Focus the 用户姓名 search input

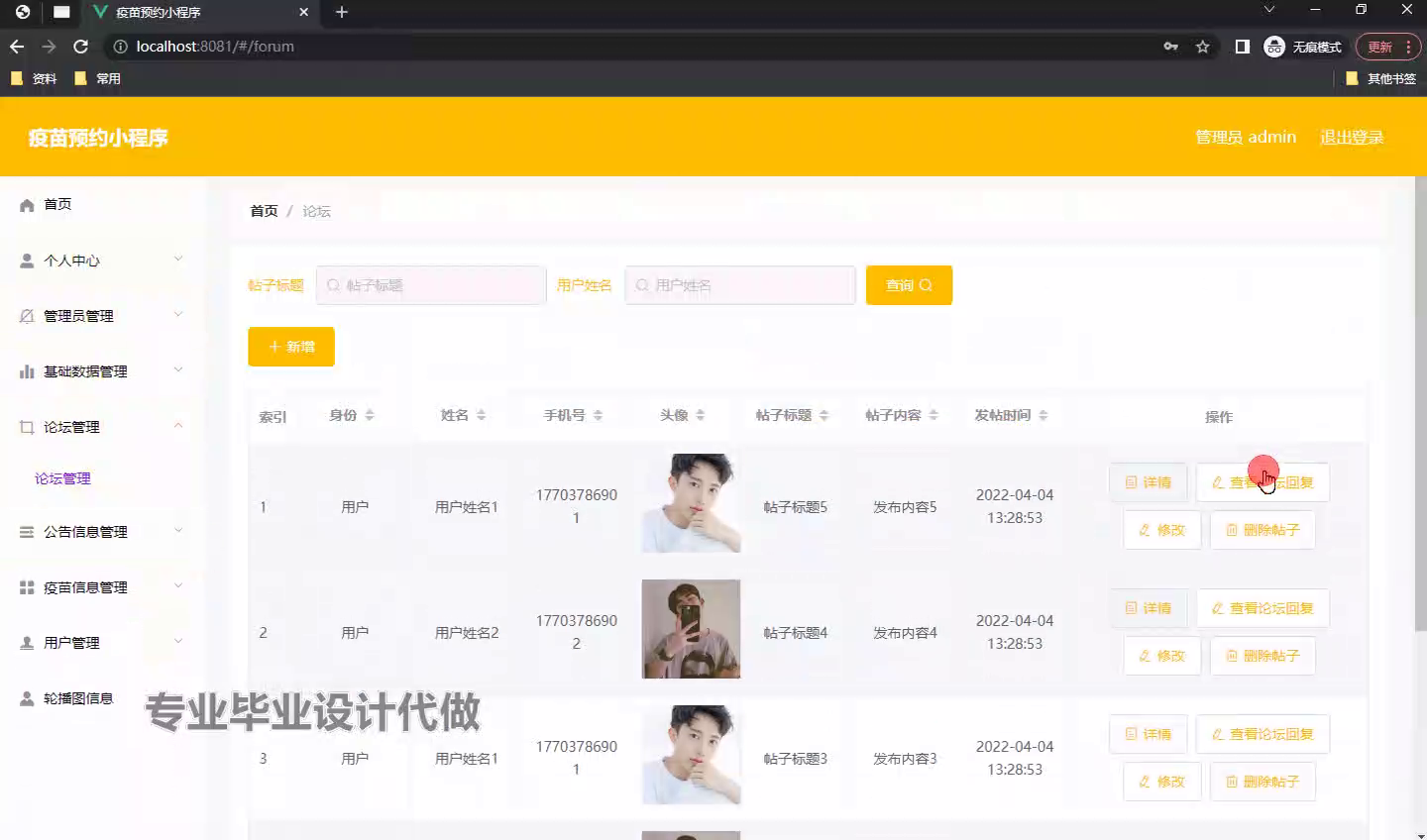pos(740,285)
